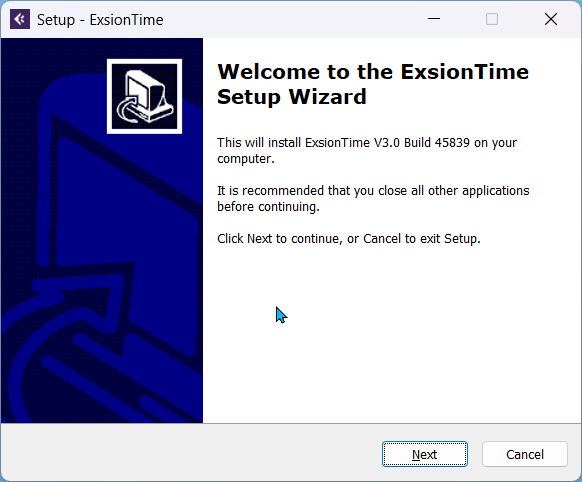Click the "Welcome to the ExsionTime" heading line
Image resolution: width=582 pixels, height=482 pixels.
373,72
